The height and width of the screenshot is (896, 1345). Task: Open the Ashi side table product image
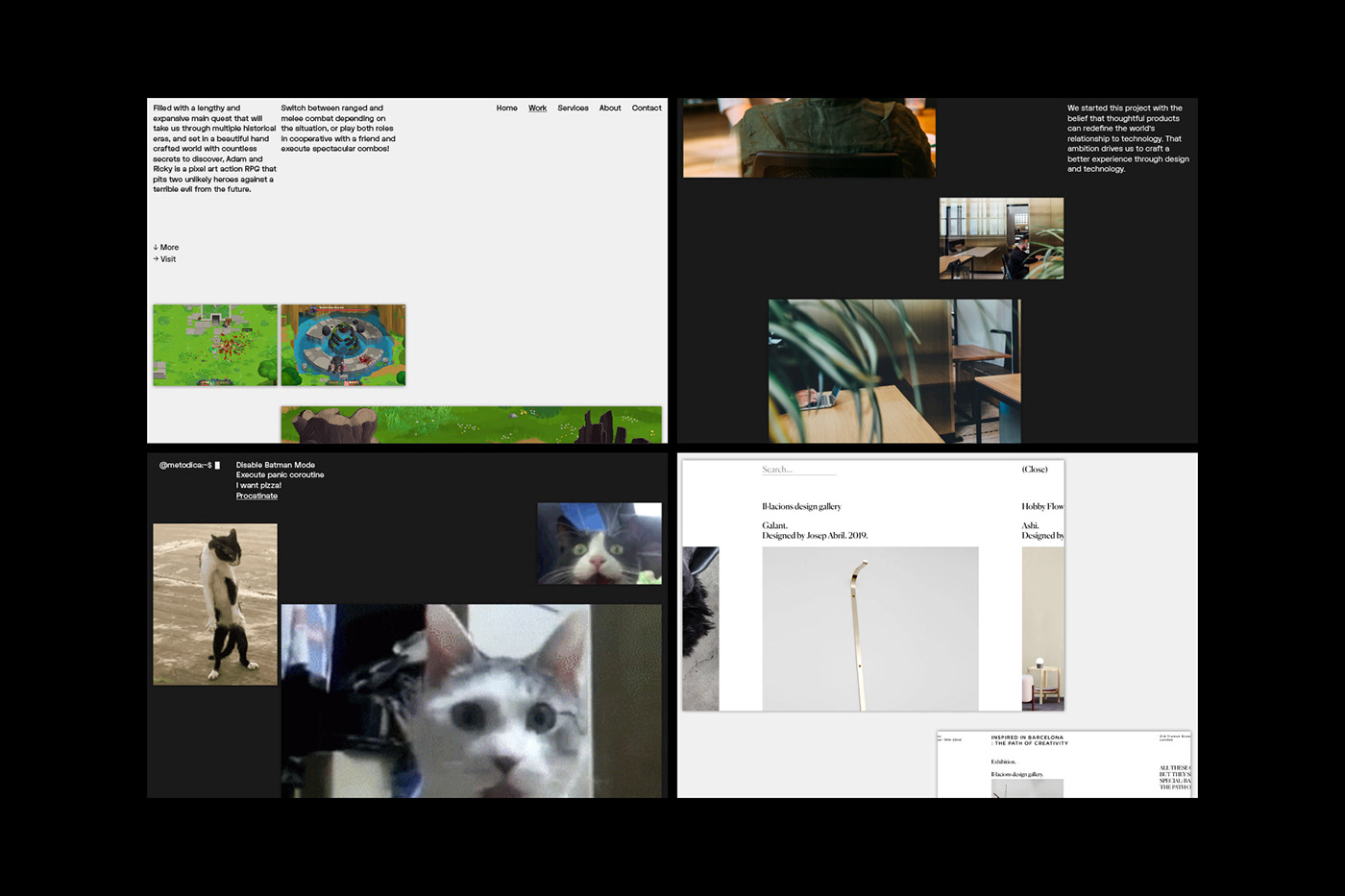(x=1042, y=629)
